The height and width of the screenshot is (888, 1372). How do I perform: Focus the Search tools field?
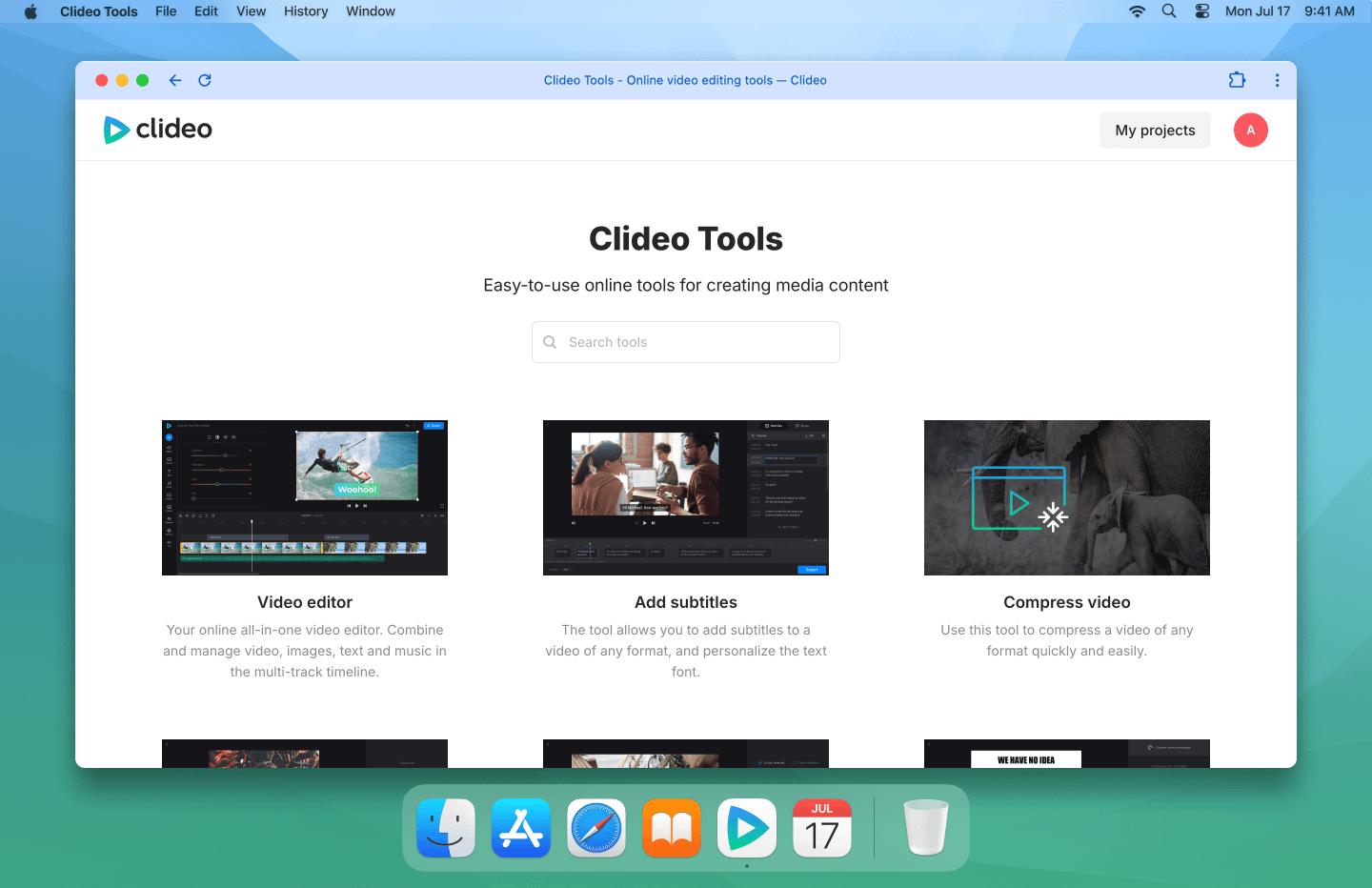click(686, 342)
